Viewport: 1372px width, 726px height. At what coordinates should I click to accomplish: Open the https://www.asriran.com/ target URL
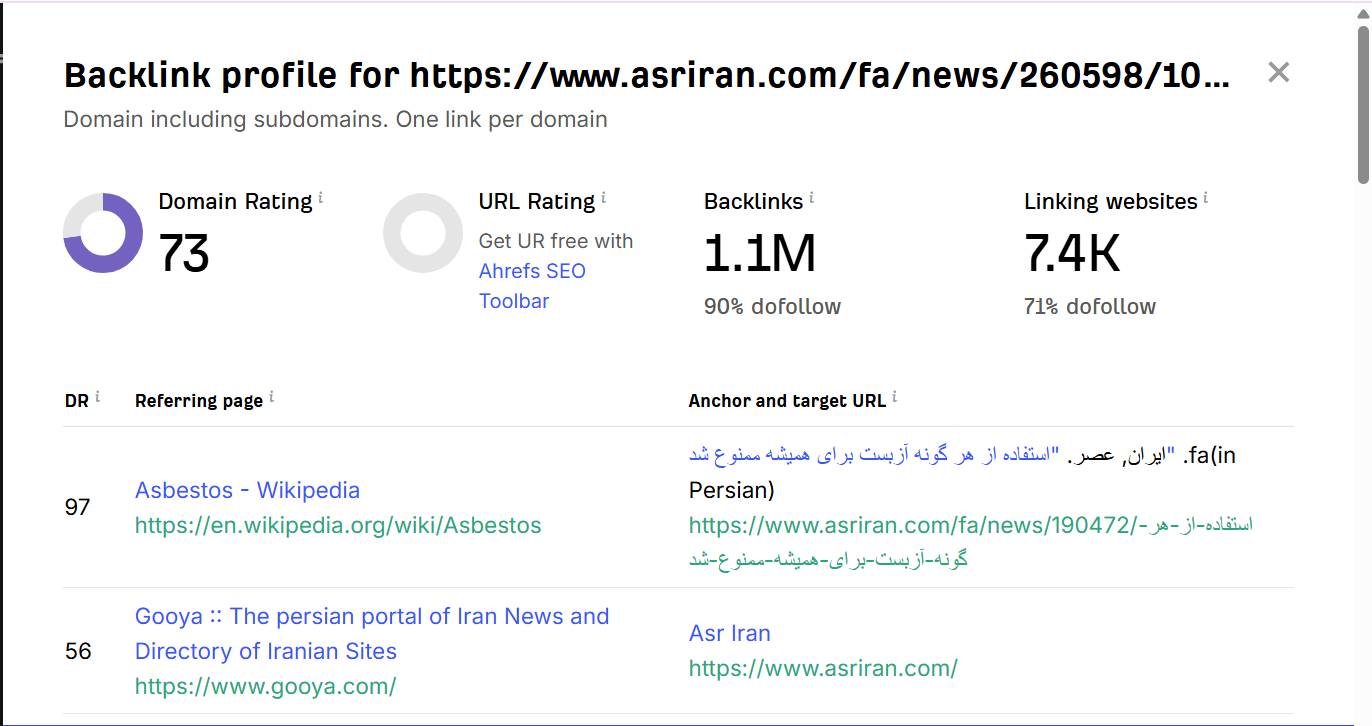point(823,668)
